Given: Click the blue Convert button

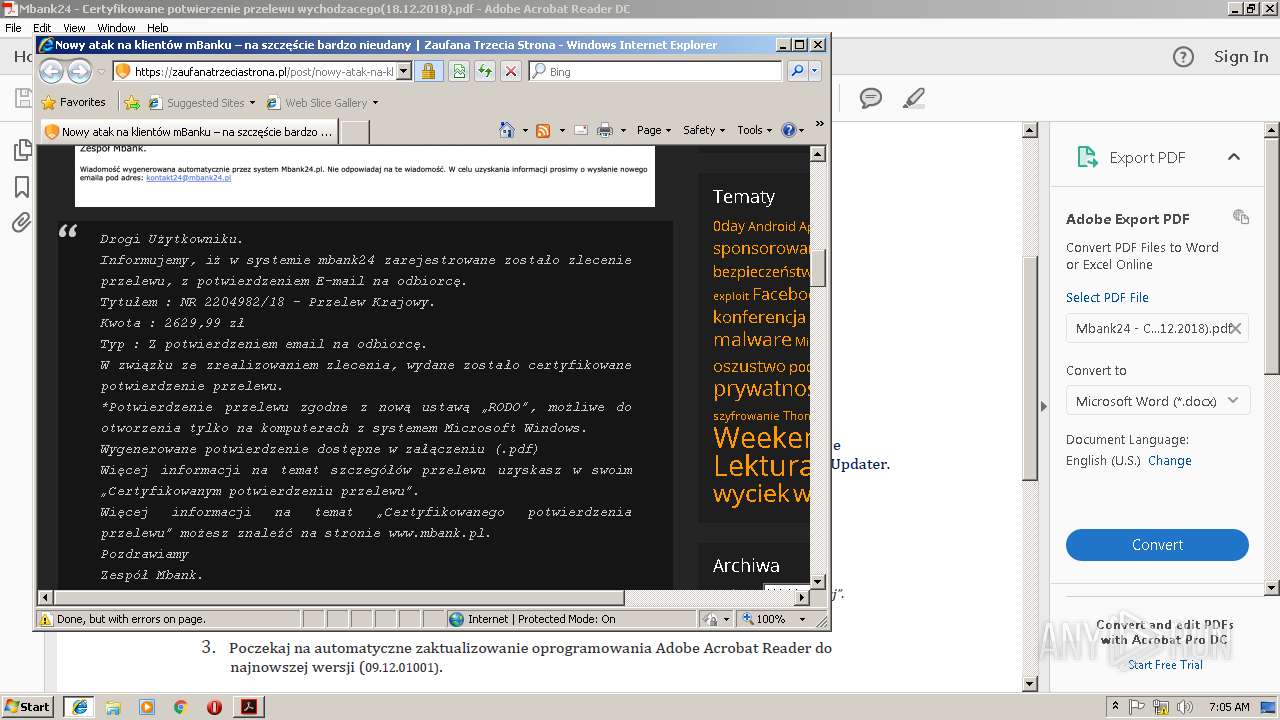Looking at the screenshot, I should (x=1157, y=545).
